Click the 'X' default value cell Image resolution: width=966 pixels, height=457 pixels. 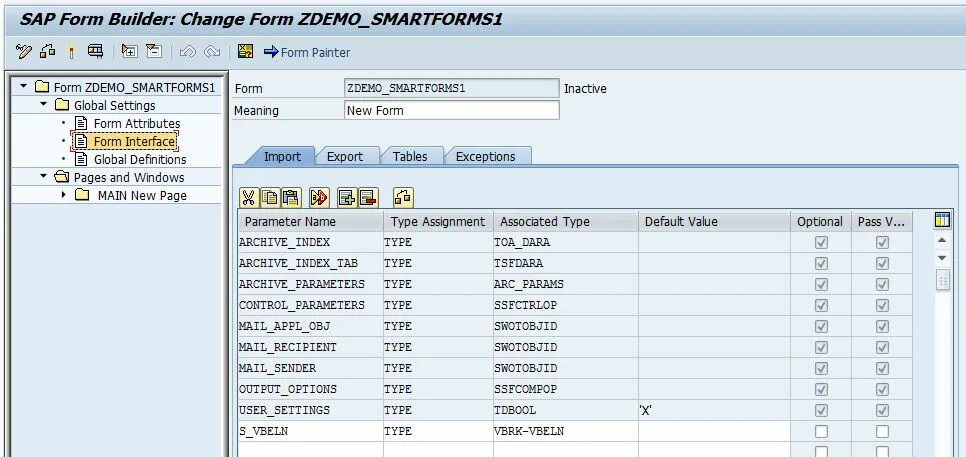coord(714,410)
